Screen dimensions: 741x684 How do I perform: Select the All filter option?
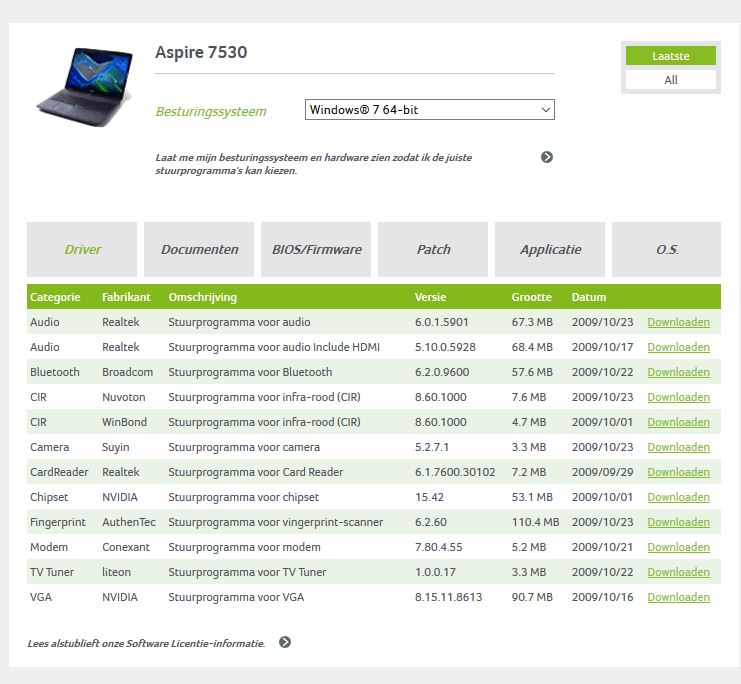671,80
